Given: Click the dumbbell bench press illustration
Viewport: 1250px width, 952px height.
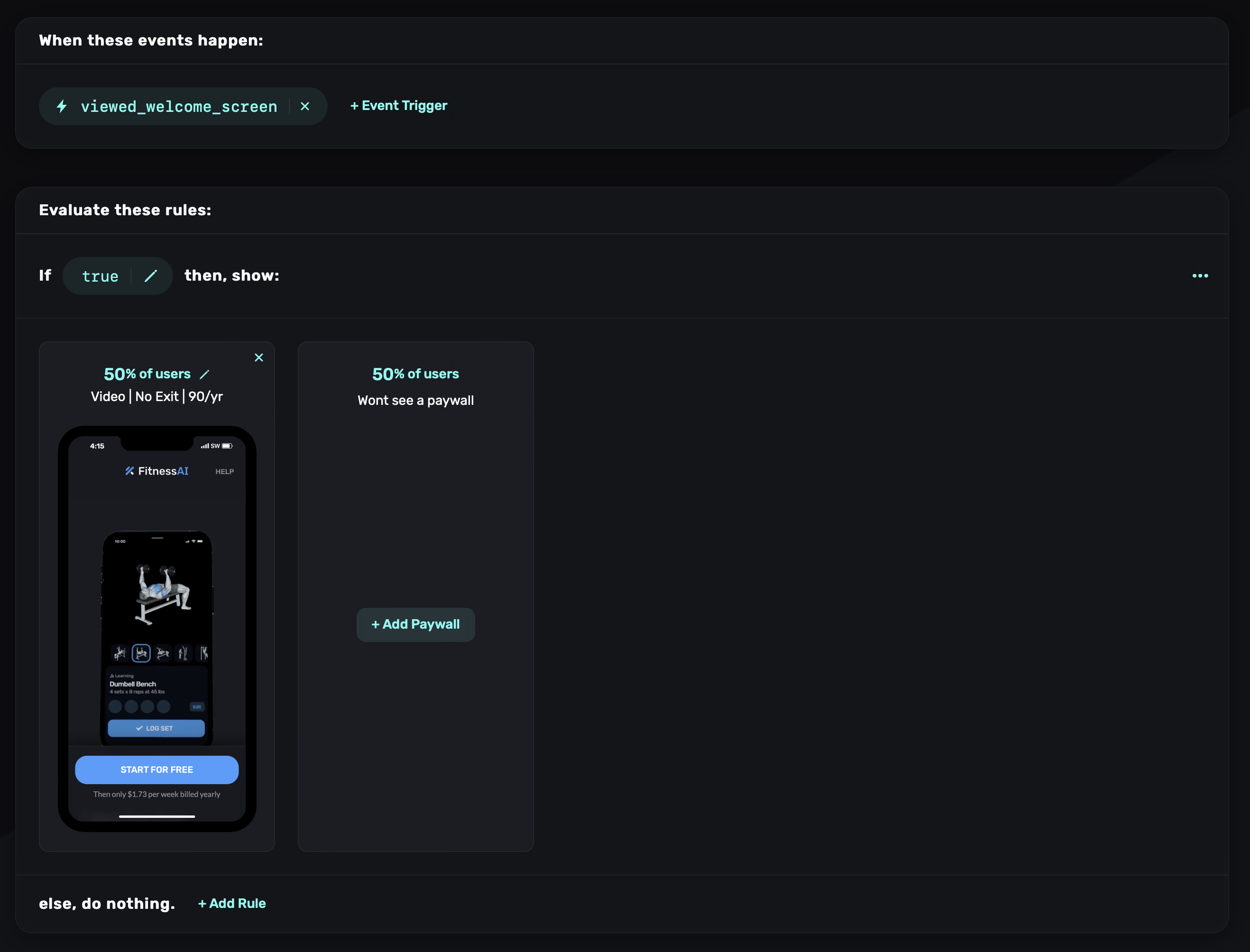Looking at the screenshot, I should coord(162,593).
